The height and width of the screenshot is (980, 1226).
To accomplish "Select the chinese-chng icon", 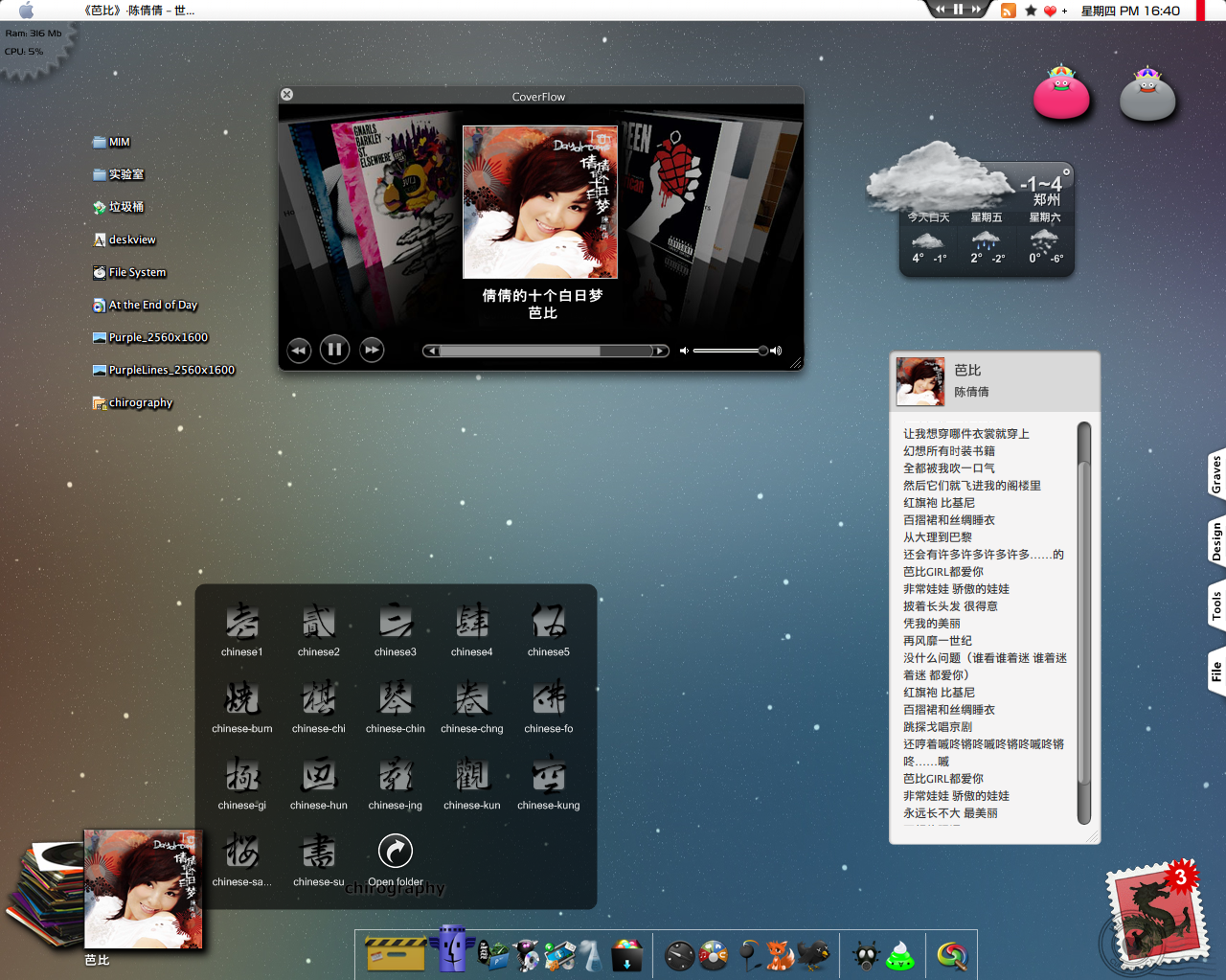I will coord(472,706).
